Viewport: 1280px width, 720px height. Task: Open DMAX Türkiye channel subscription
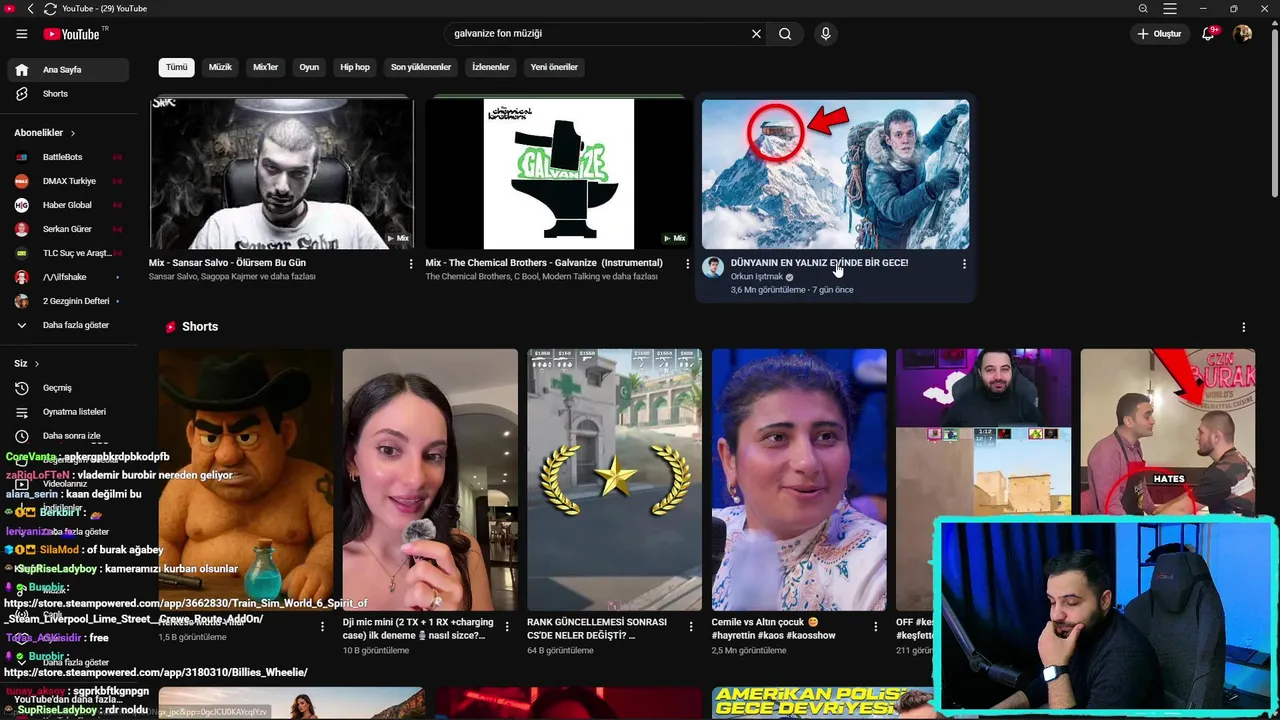[68, 181]
